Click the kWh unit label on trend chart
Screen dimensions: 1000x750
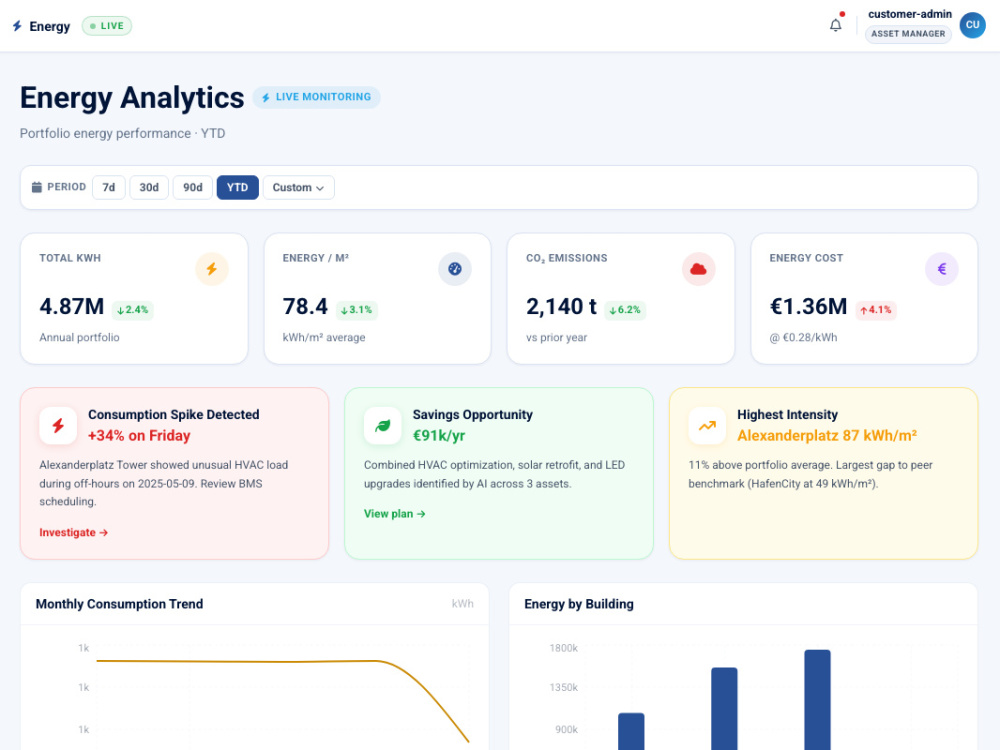click(x=462, y=604)
